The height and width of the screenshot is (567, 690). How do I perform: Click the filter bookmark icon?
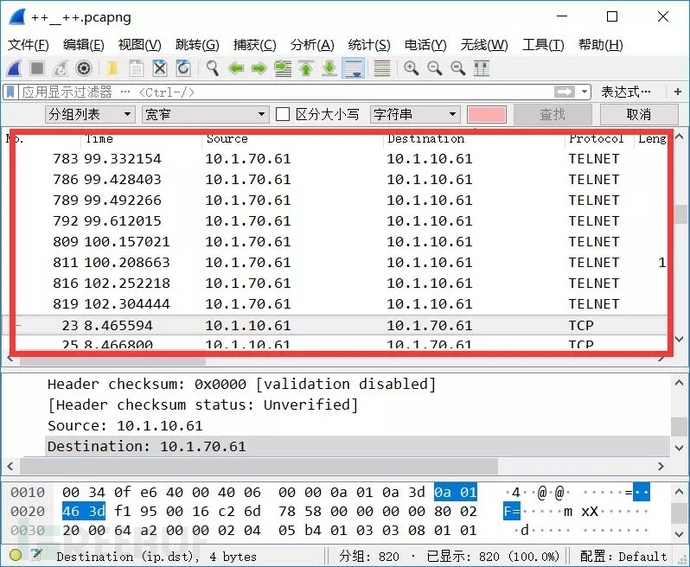pyautogui.click(x=11, y=92)
